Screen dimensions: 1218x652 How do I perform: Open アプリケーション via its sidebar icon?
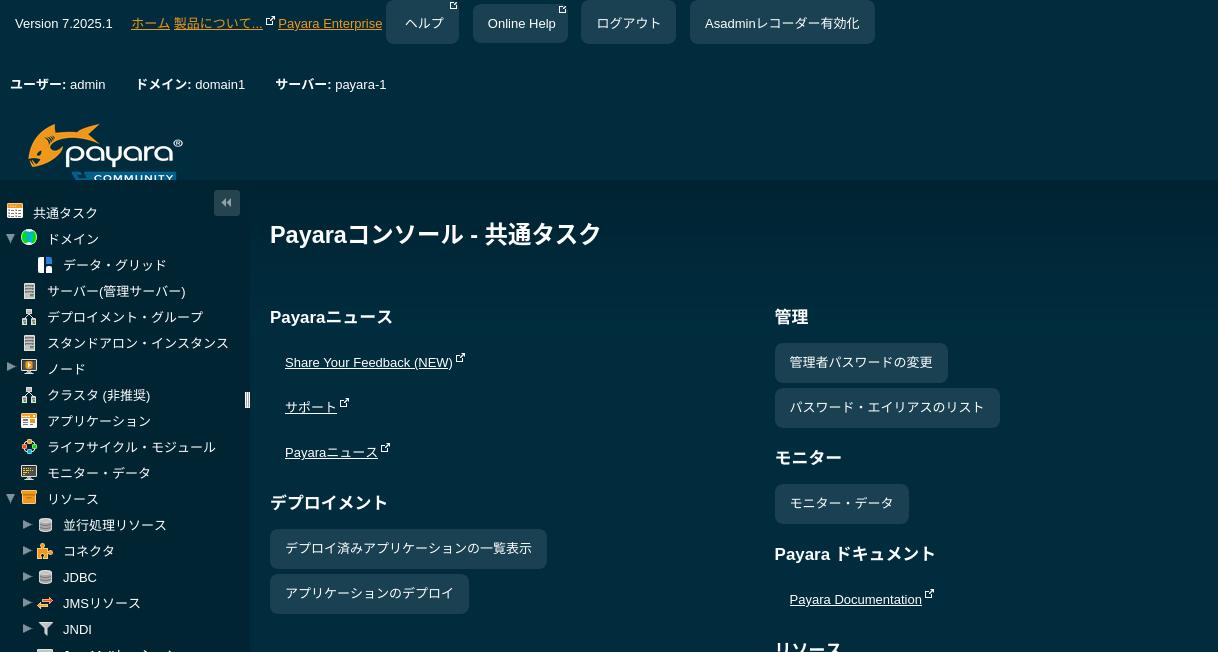click(29, 420)
